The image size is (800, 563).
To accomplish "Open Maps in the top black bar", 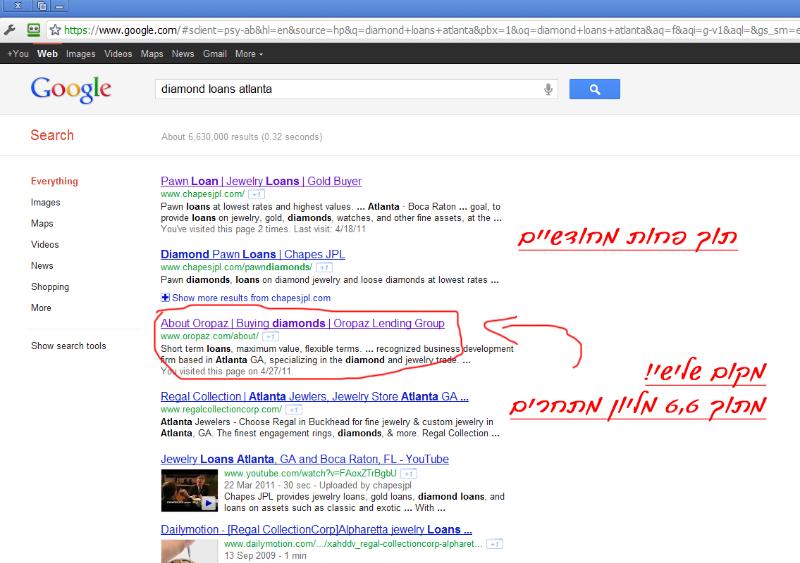I will click(152, 54).
